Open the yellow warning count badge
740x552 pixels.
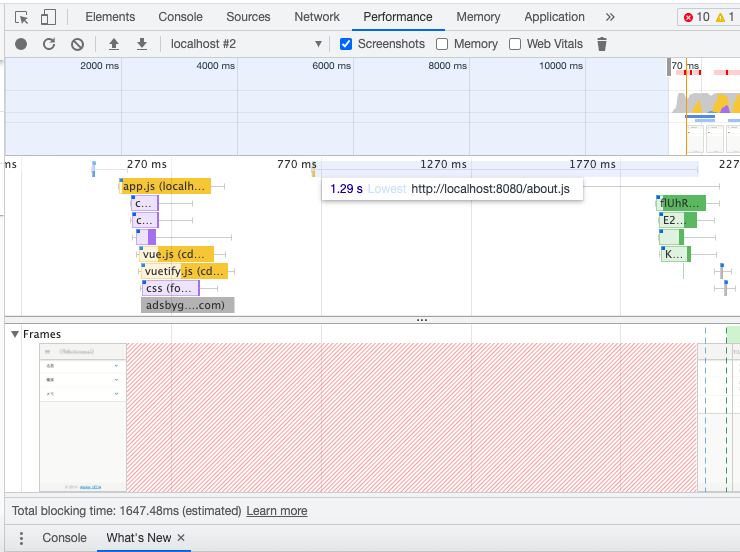725,17
